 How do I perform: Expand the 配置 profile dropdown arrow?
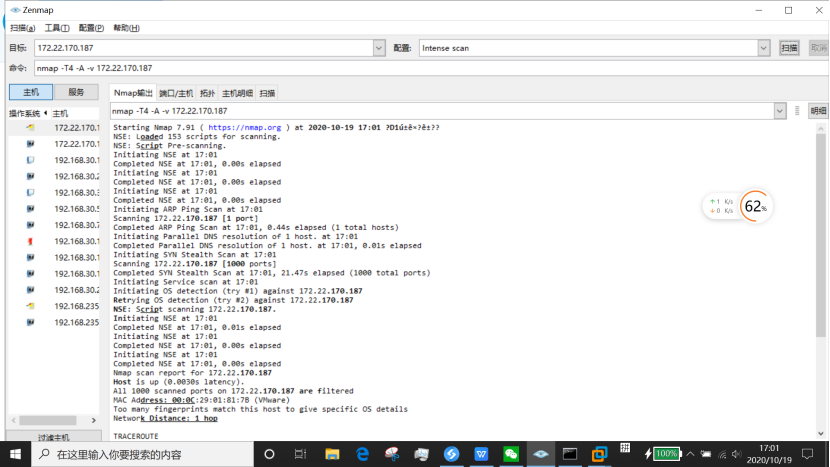coord(763,48)
